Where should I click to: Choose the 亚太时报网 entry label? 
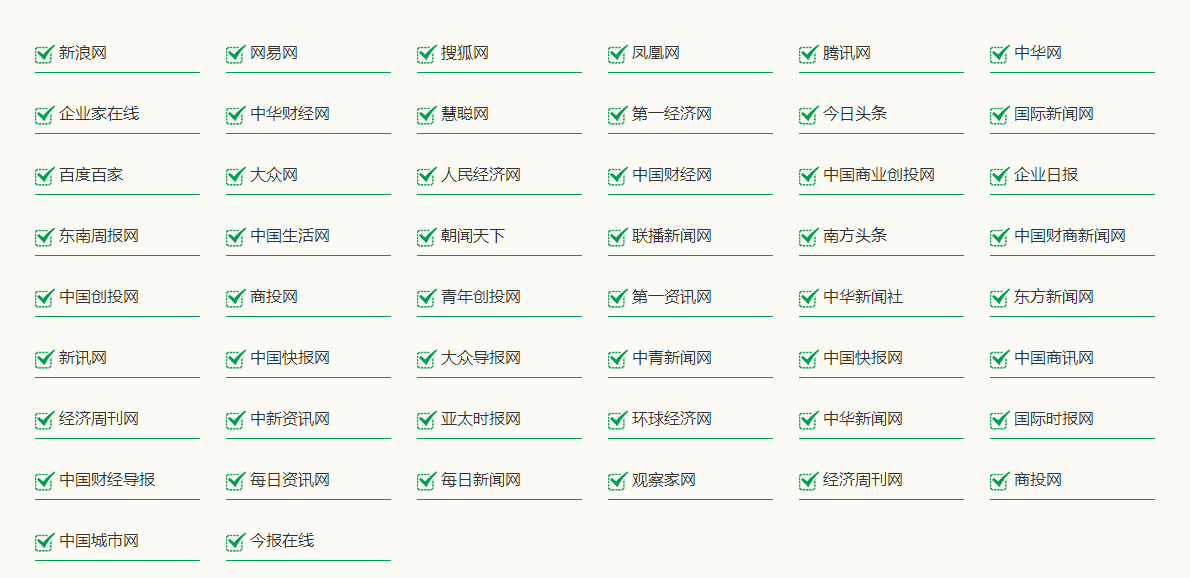[480, 419]
